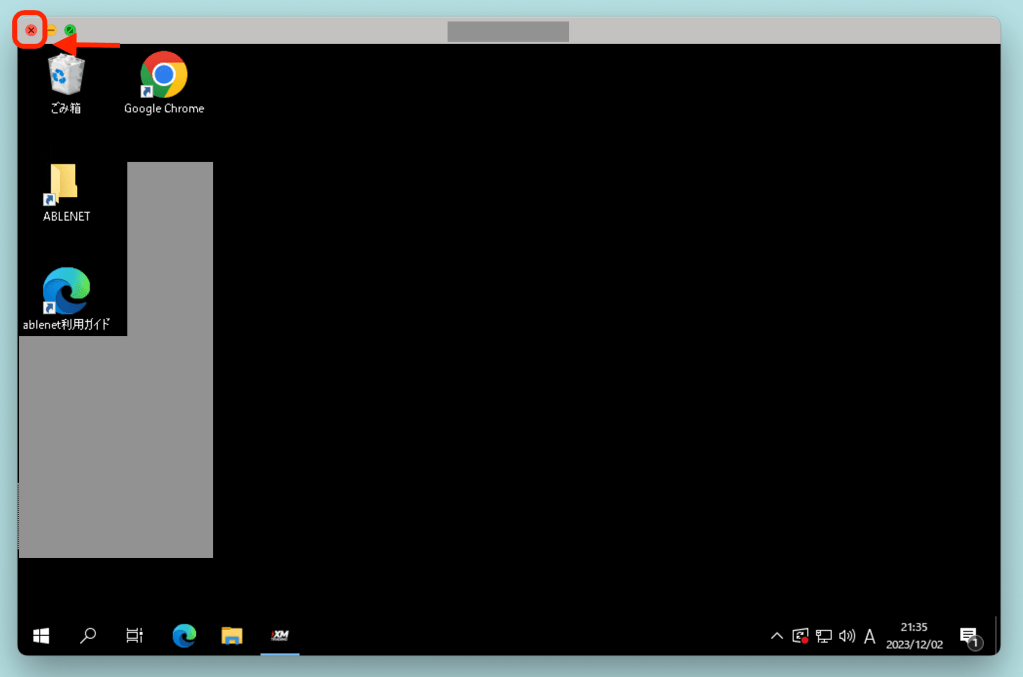1023x677 pixels.
Task: Click the tray icon with red dot
Action: (800, 636)
